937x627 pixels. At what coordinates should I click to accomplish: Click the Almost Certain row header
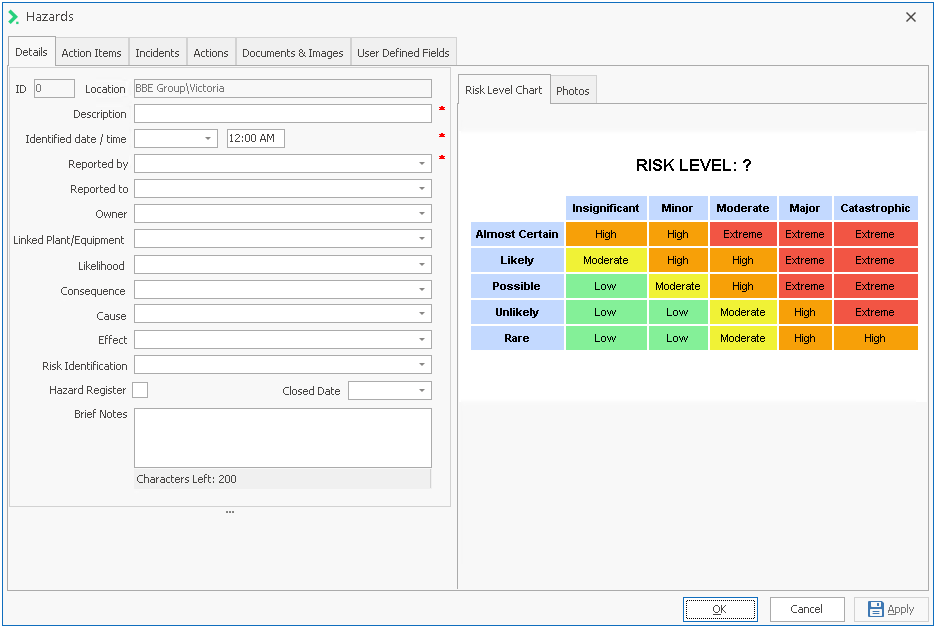[517, 234]
